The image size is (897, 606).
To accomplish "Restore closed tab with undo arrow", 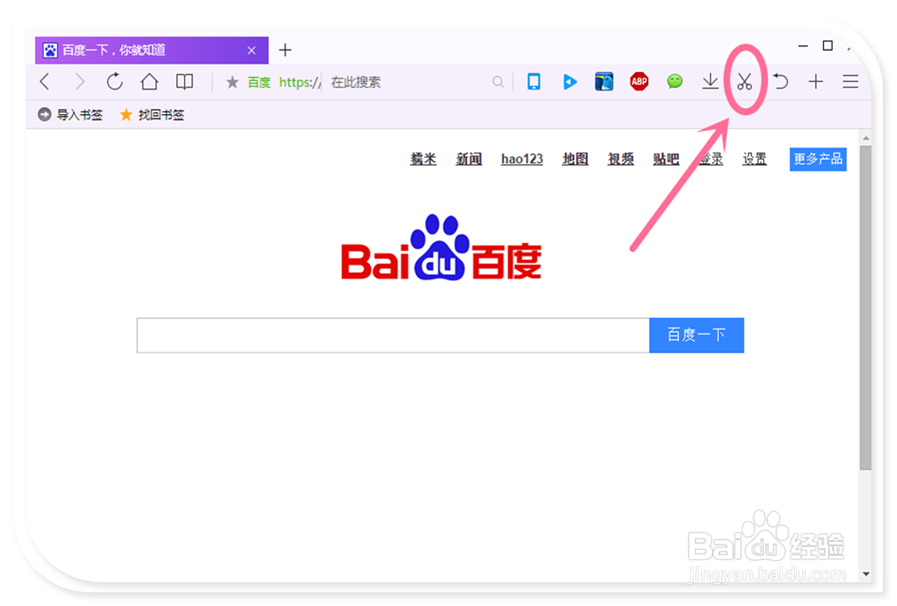I will (781, 82).
